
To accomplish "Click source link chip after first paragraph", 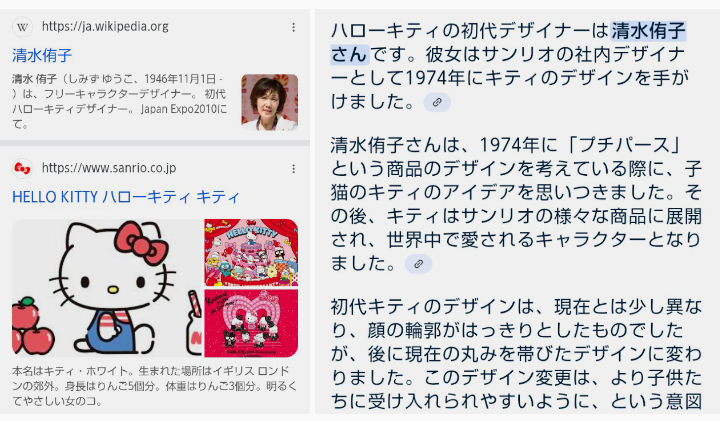I will 437,102.
